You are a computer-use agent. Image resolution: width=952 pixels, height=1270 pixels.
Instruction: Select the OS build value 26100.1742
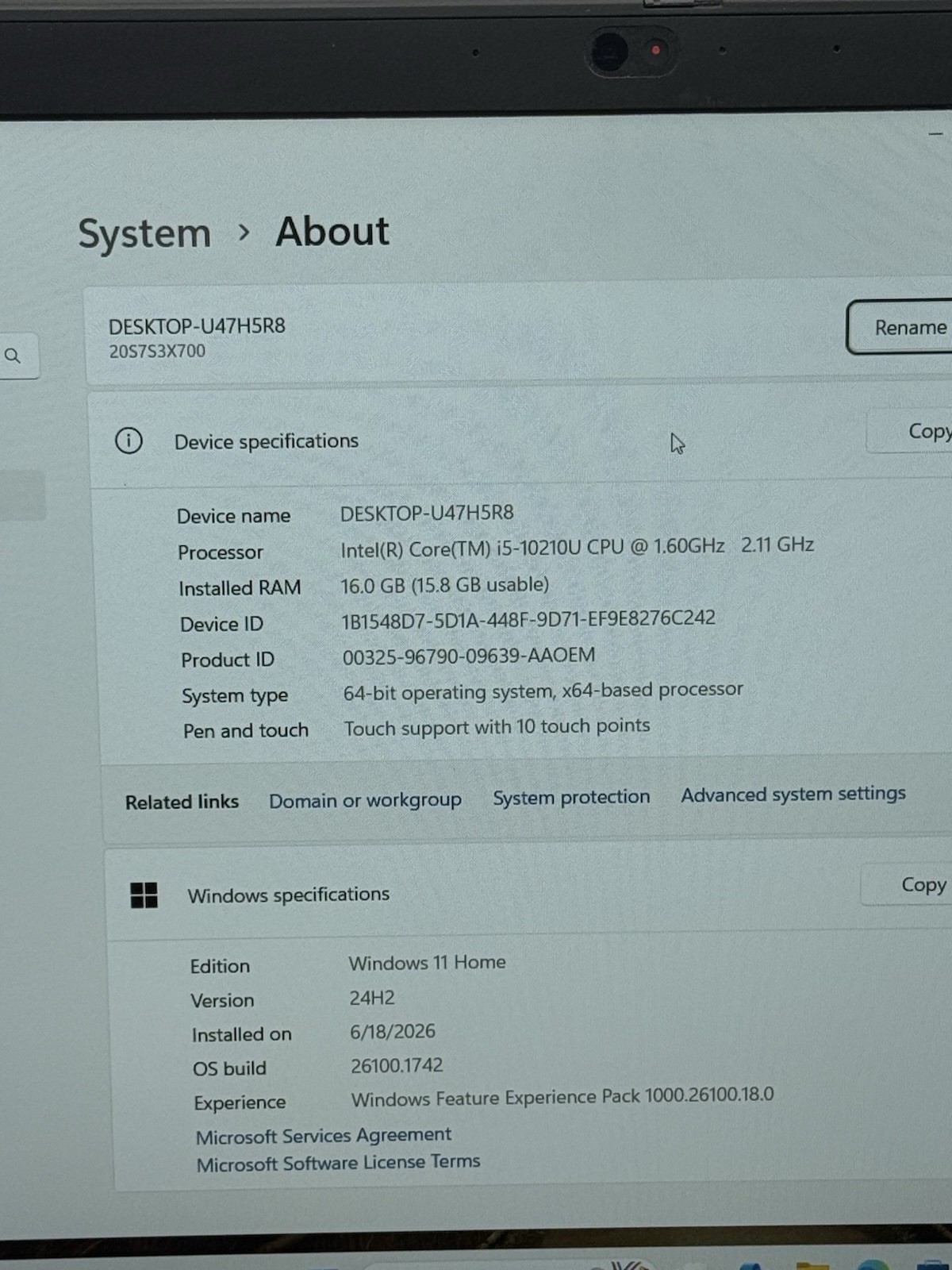pos(397,1065)
